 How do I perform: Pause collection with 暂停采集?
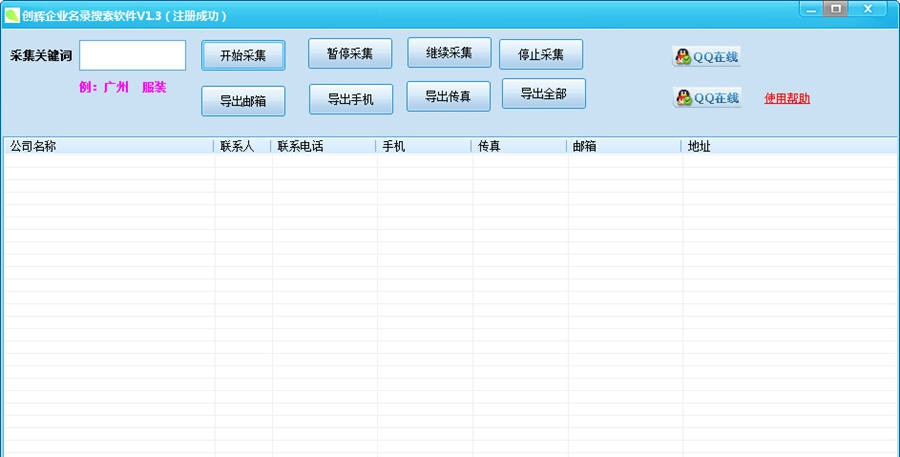(x=350, y=53)
